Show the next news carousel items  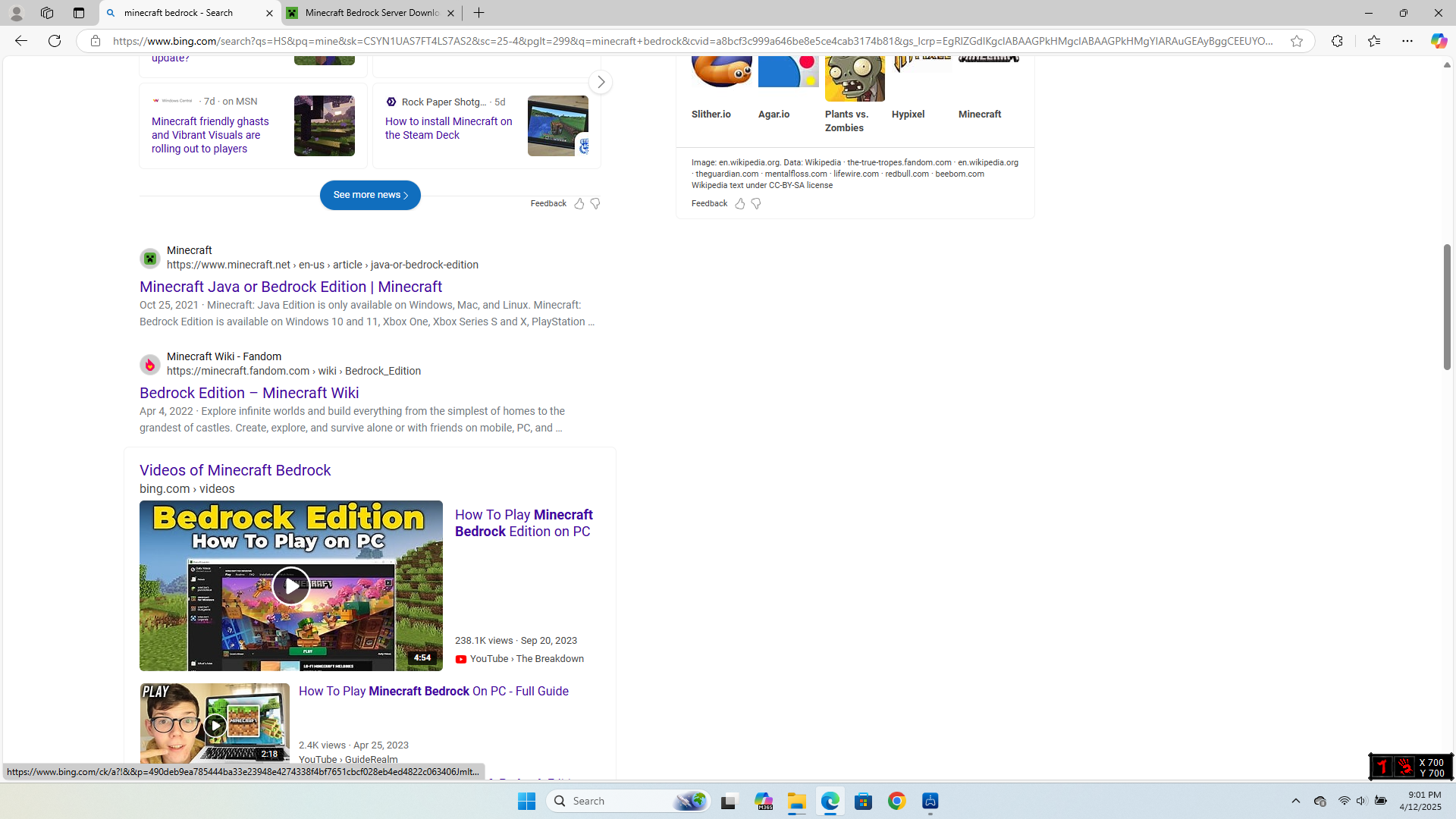601,82
